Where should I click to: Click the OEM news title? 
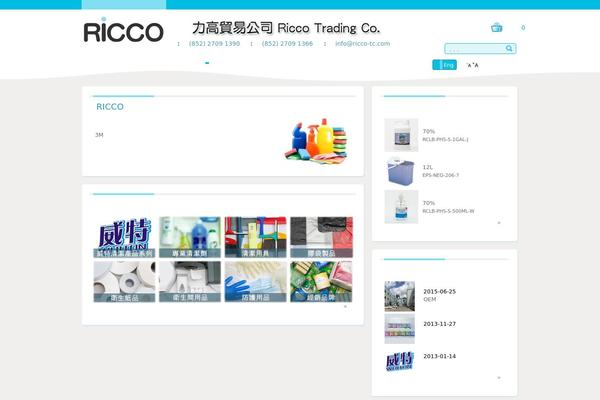430,299
